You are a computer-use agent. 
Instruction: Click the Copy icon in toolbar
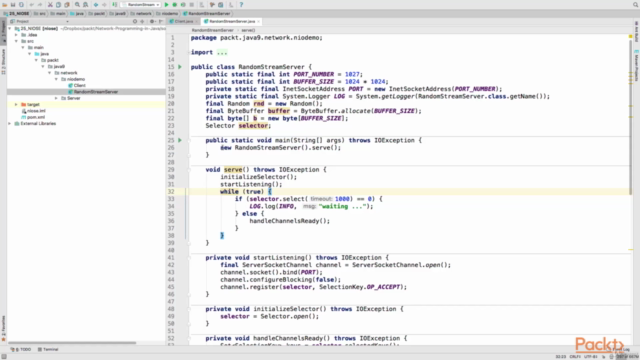coord(58,4)
